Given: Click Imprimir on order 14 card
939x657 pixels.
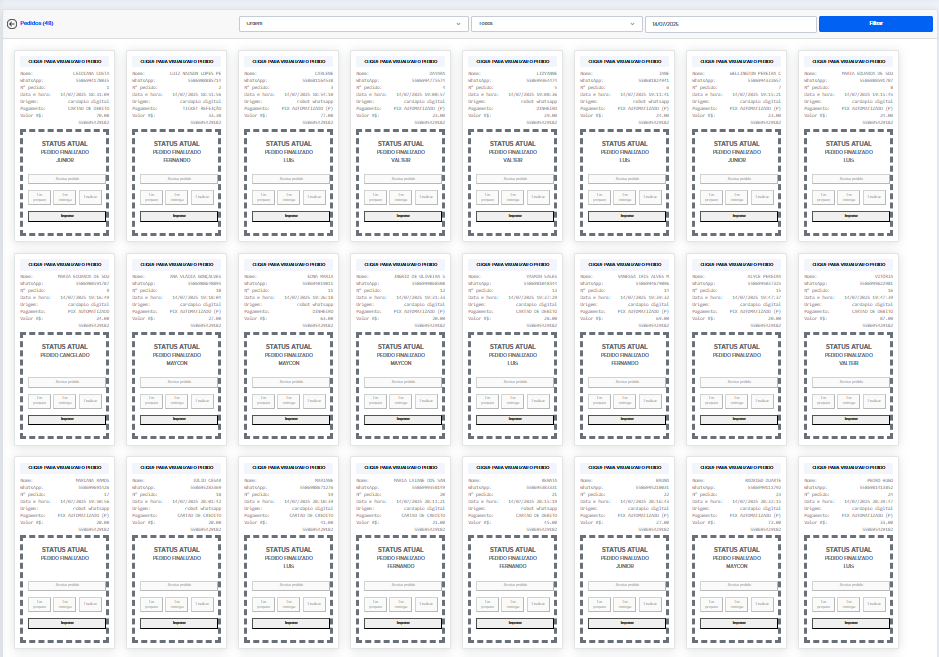Looking at the screenshot, I should [x=627, y=419].
